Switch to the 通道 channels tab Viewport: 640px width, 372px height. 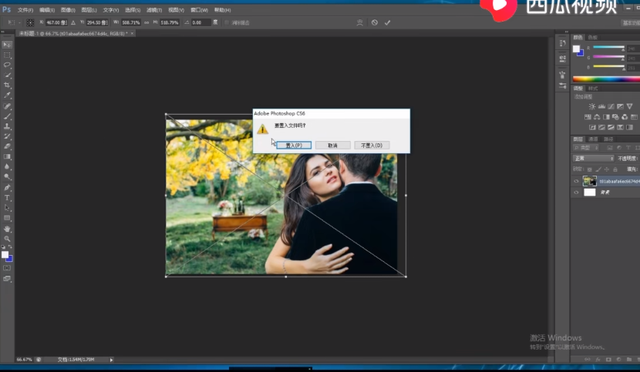(x=593, y=139)
